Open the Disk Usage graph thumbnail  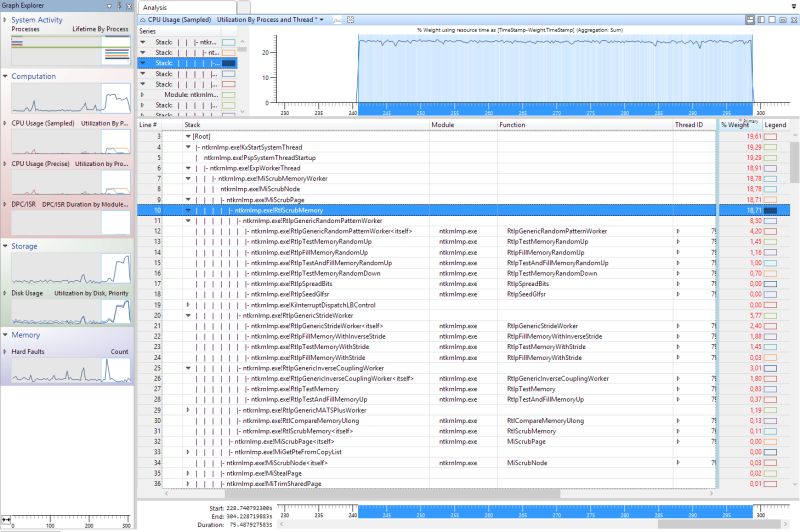pos(70,311)
